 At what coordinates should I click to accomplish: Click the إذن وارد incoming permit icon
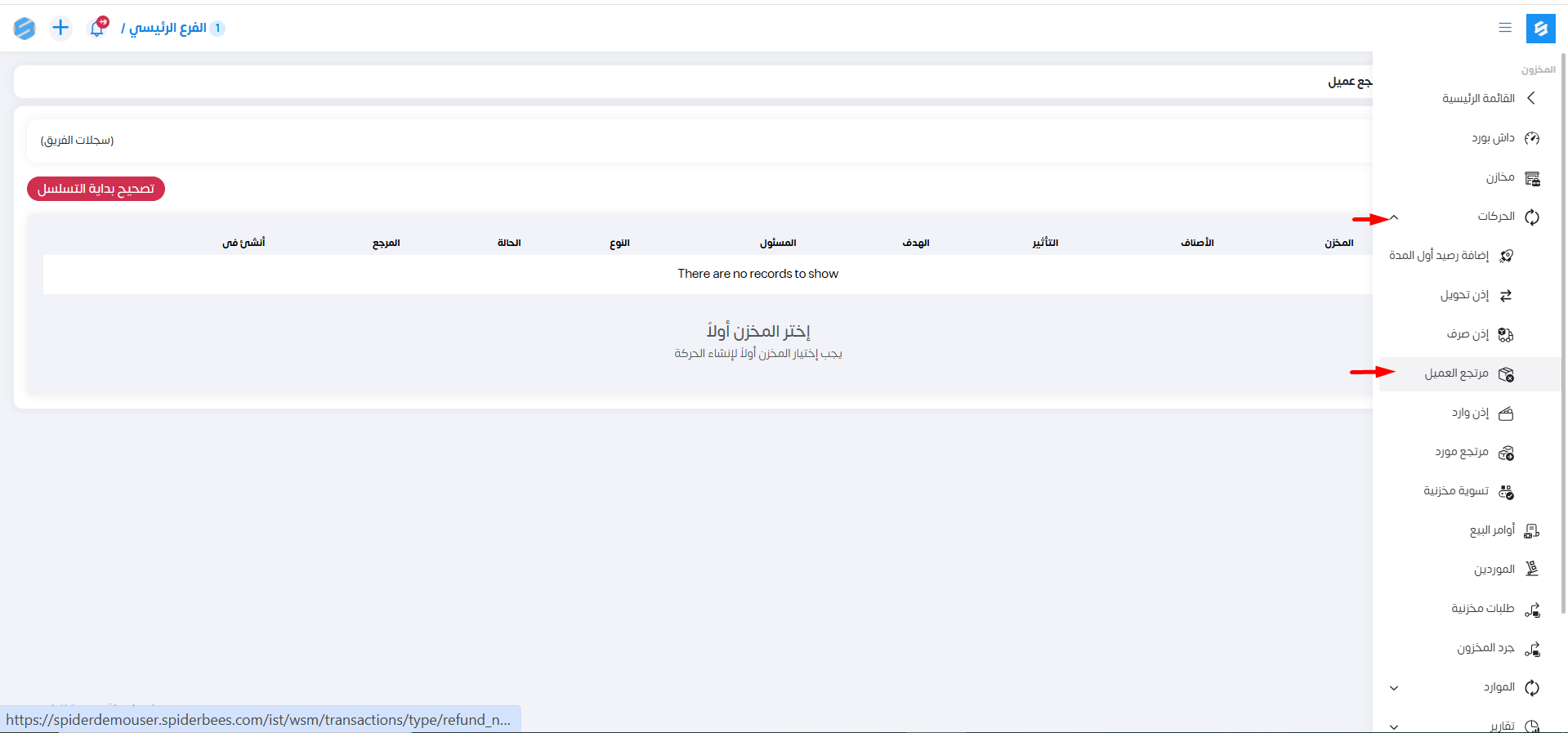tap(1506, 413)
